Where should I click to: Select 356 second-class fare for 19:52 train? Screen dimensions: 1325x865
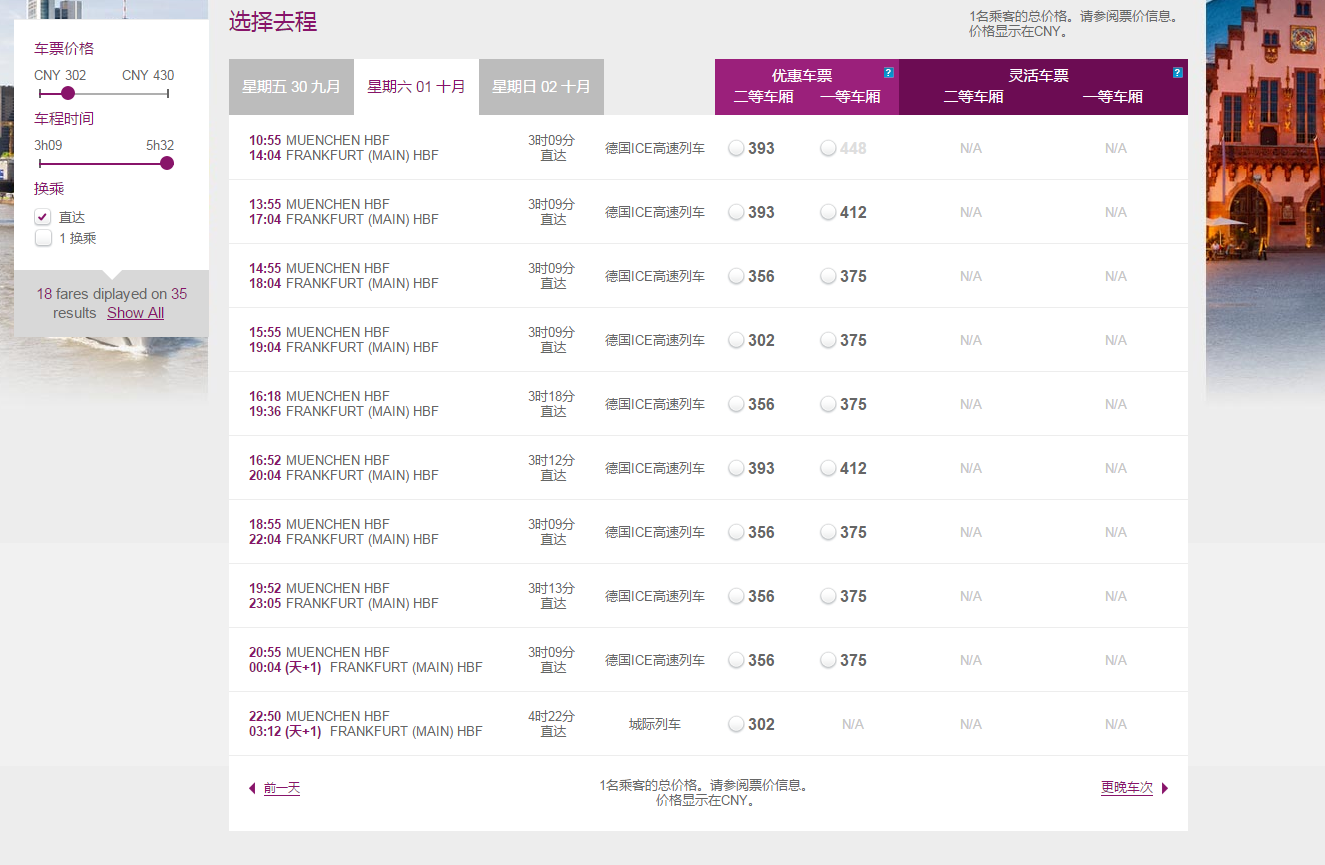[x=737, y=596]
